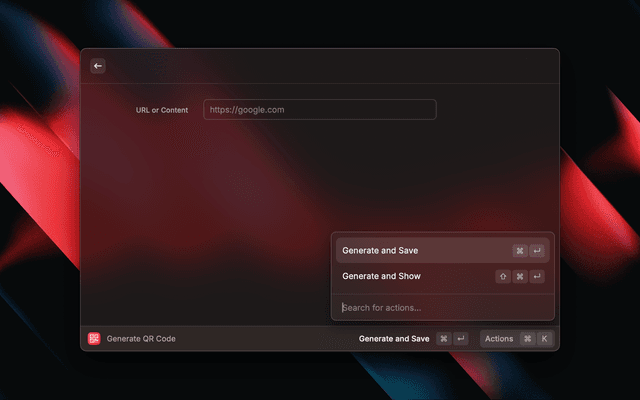Image resolution: width=640 pixels, height=400 pixels.
Task: Click the back arrow button
Action: pyautogui.click(x=98, y=66)
